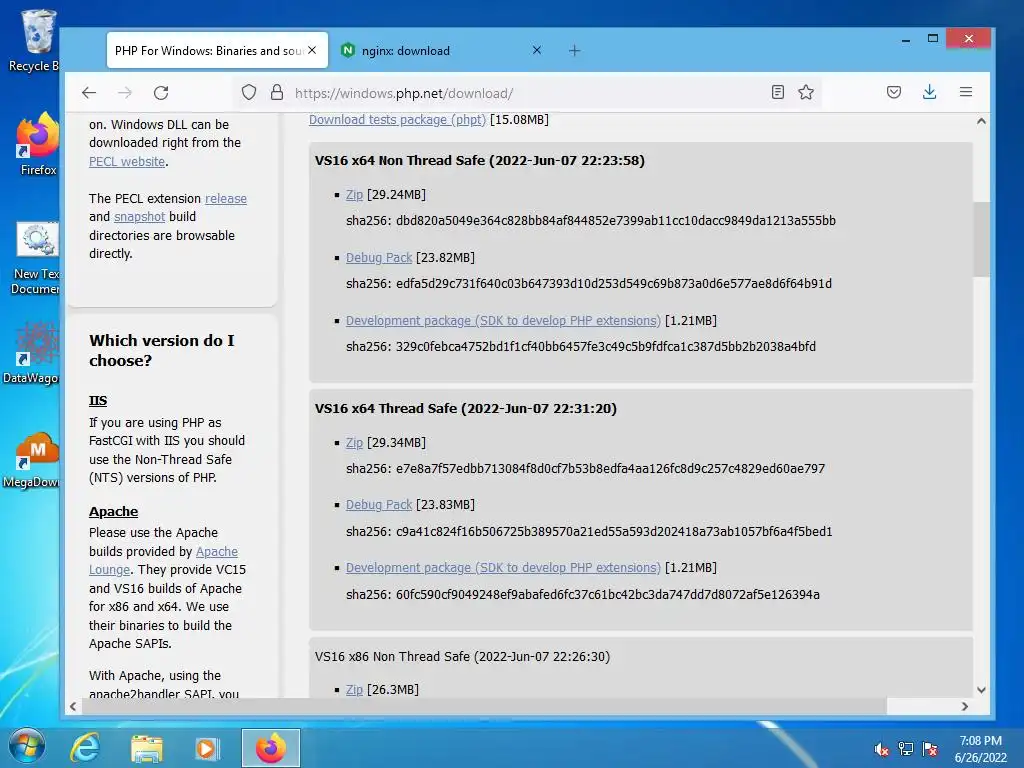Viewport: 1024px width, 768px height.
Task: Select the PHP For Windows tab
Action: [217, 50]
